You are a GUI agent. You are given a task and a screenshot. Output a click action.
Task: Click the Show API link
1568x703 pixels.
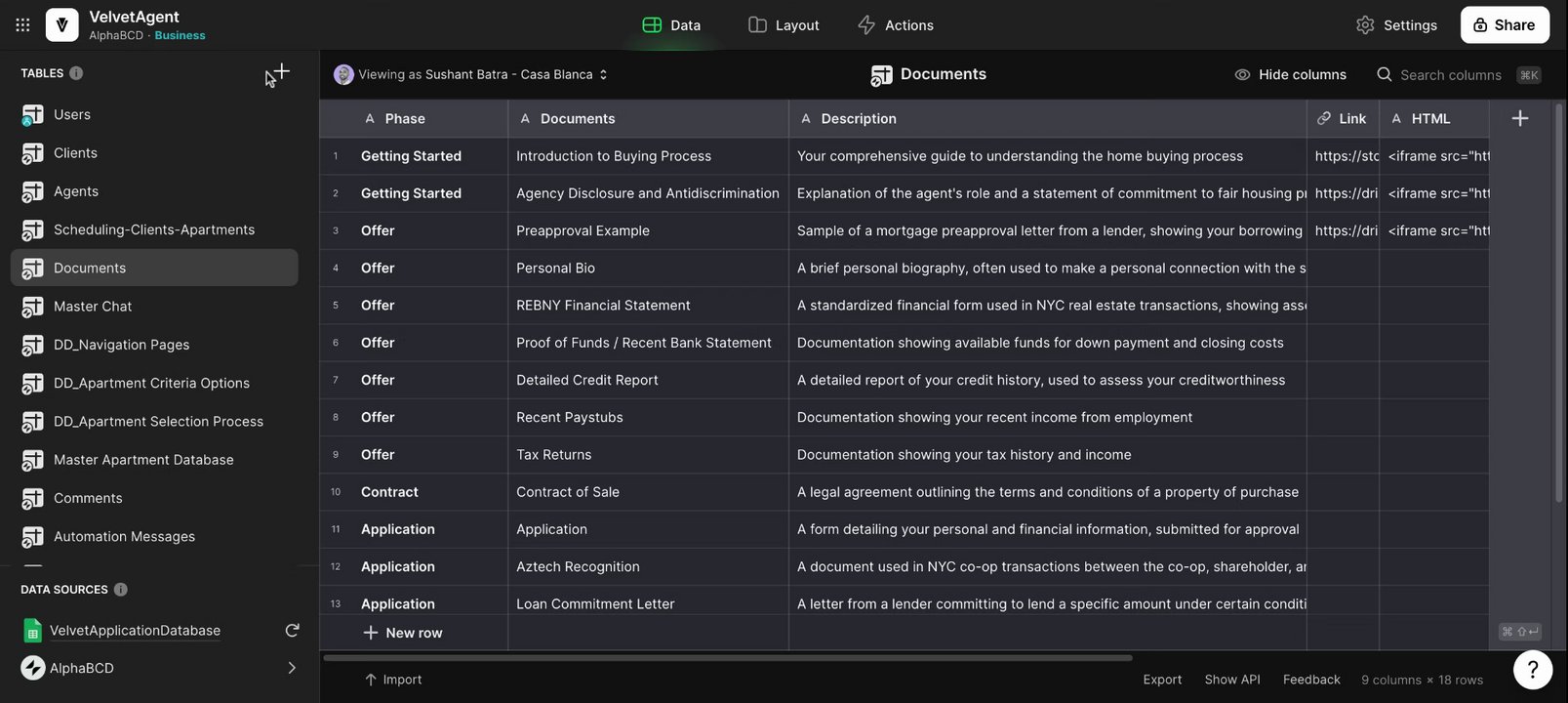point(1231,680)
